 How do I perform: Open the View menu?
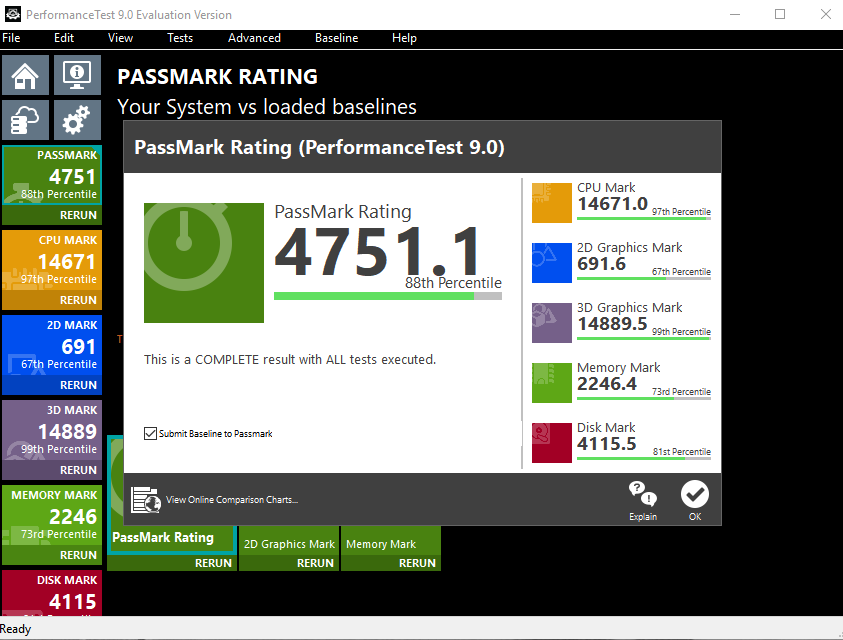120,38
